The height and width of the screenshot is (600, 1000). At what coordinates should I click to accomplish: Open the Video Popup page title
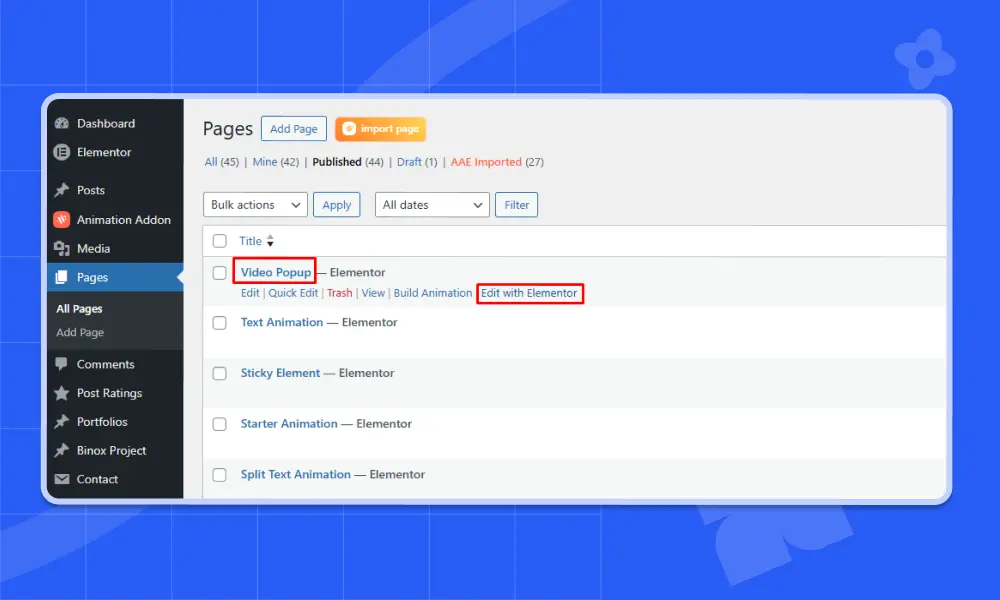(276, 272)
